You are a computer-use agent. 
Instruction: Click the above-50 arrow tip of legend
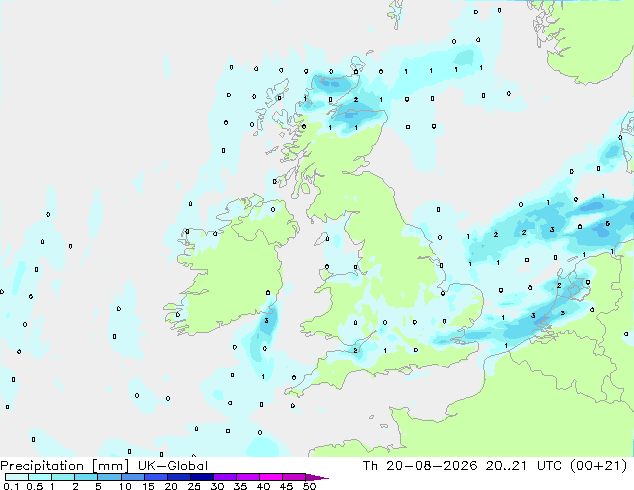tap(317, 477)
